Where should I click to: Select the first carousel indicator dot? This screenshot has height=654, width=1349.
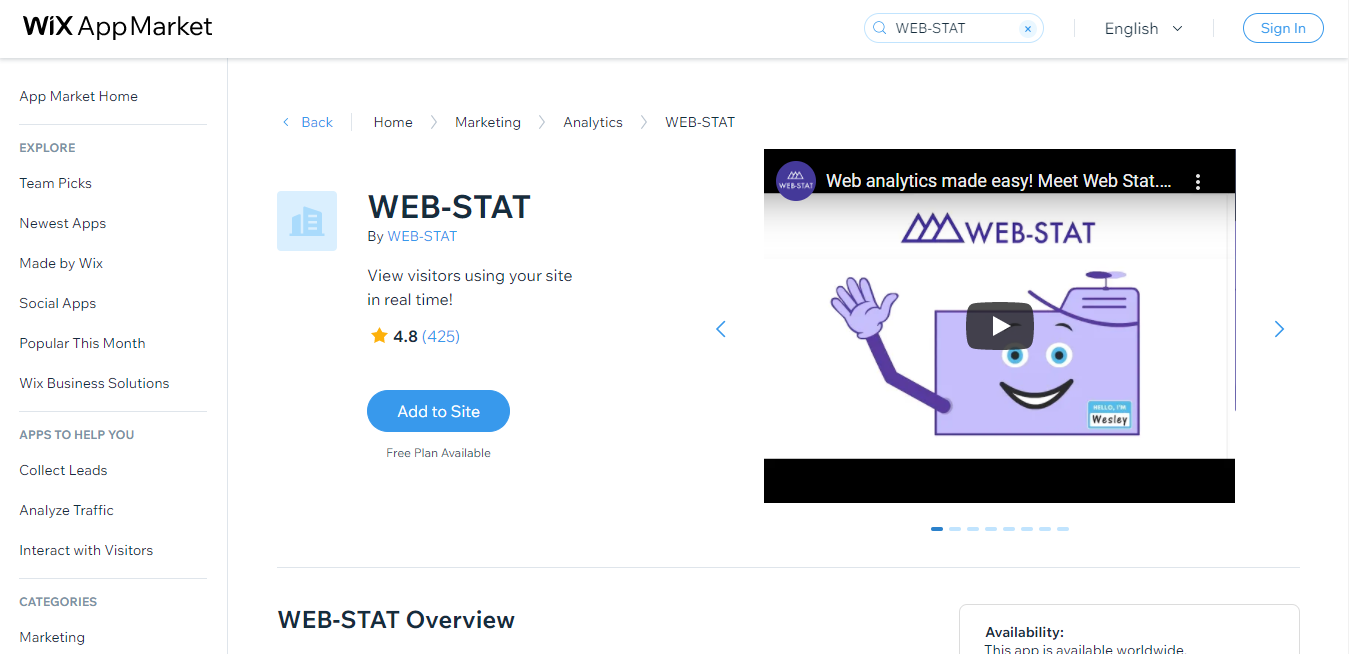937,529
